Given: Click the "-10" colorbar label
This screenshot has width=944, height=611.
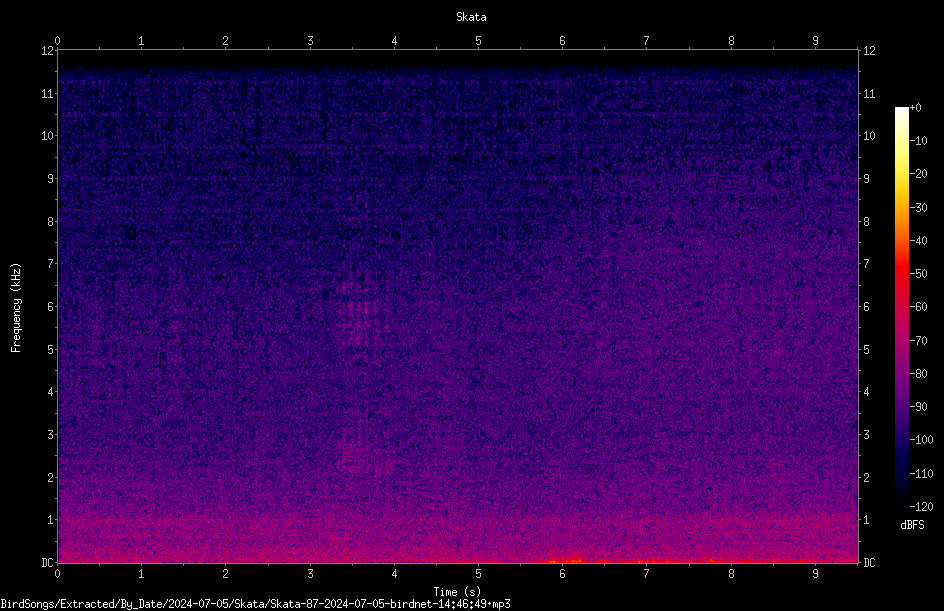Looking at the screenshot, I should [x=919, y=141].
